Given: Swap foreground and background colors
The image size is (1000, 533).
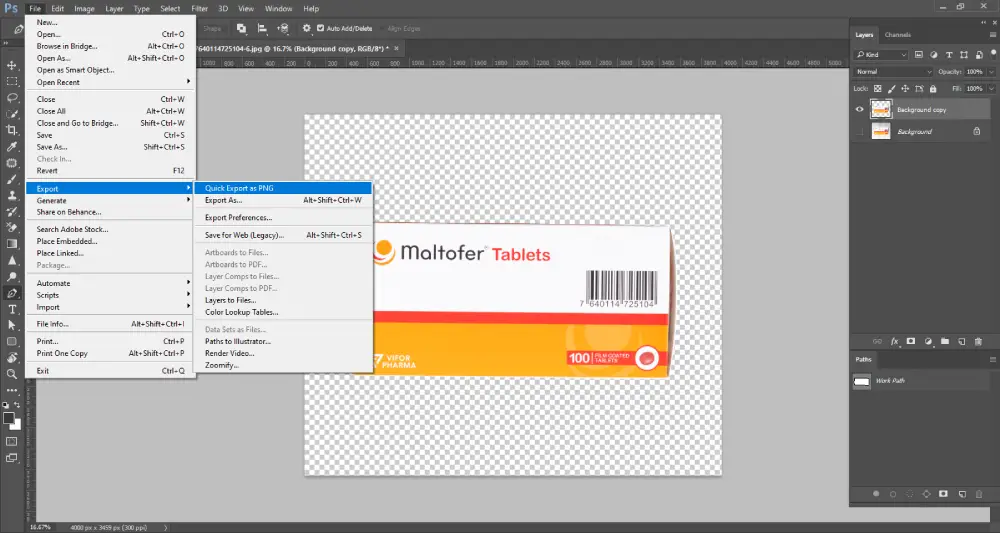Looking at the screenshot, I should [17, 405].
